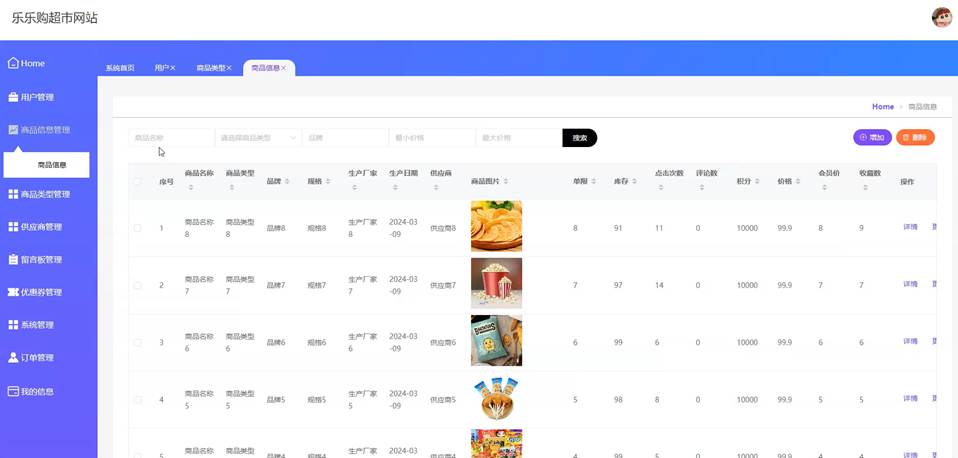The width and height of the screenshot is (958, 458).
Task: Click the 乐乐购超市网站 site title
Action: pyautogui.click(x=54, y=18)
